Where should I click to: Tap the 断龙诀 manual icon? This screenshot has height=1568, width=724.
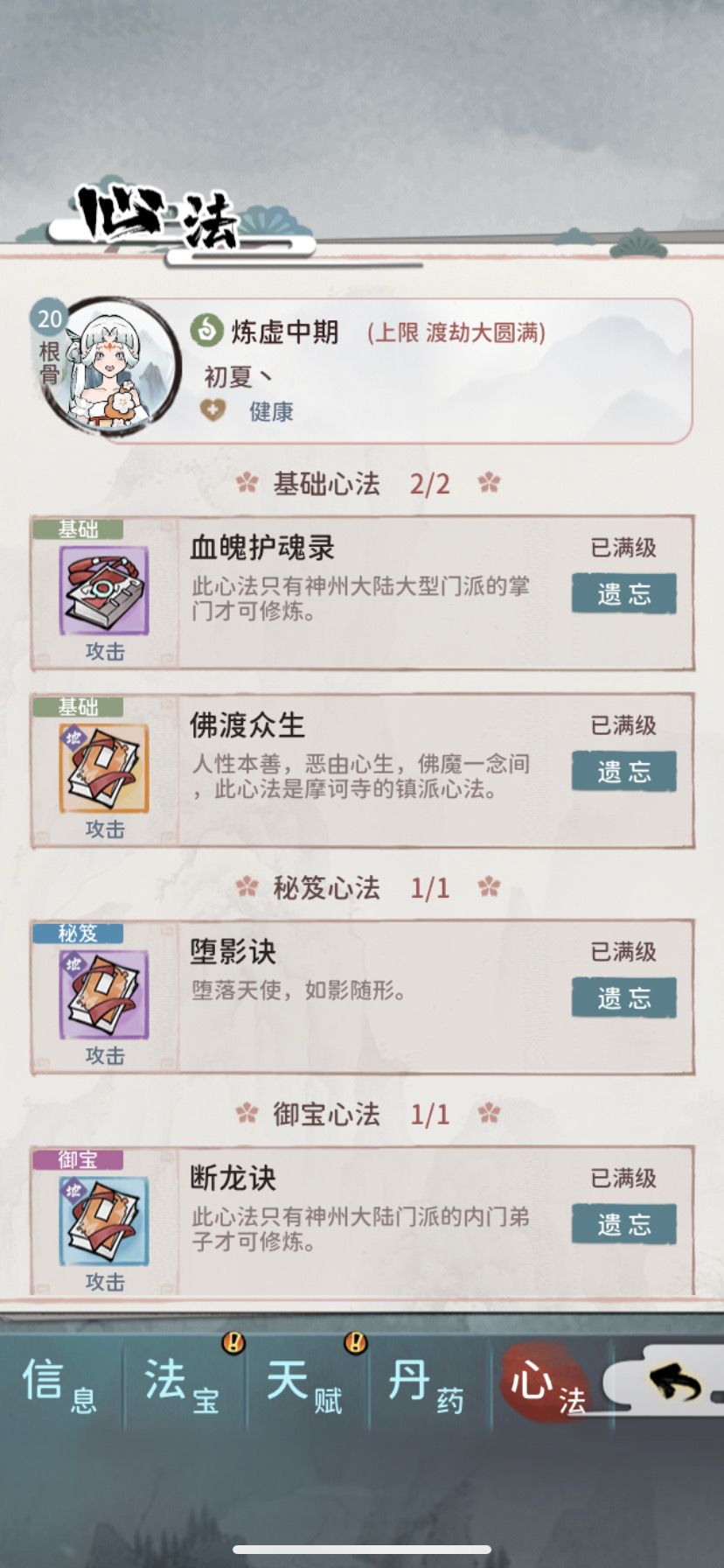click(x=104, y=1222)
